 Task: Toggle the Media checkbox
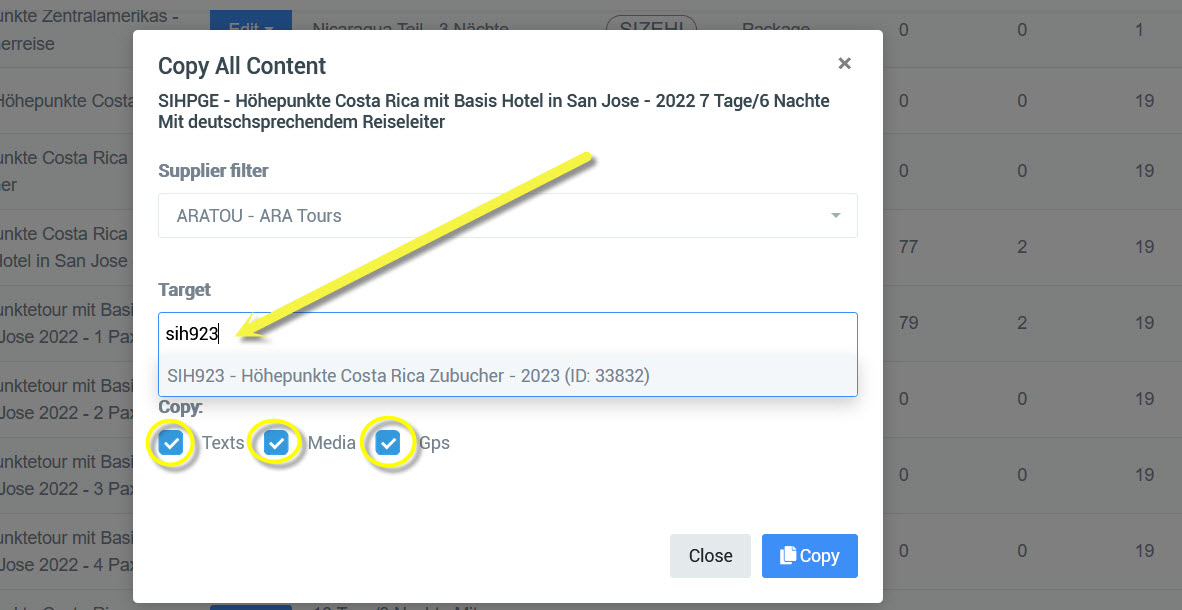[x=277, y=443]
